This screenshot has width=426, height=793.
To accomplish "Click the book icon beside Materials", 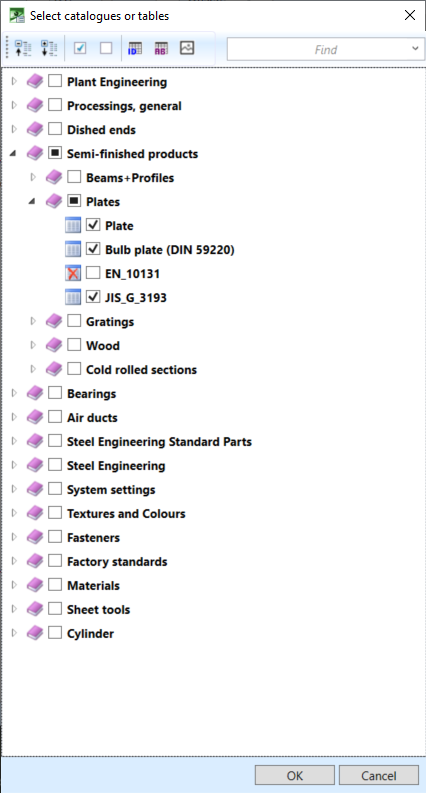I will tap(35, 585).
